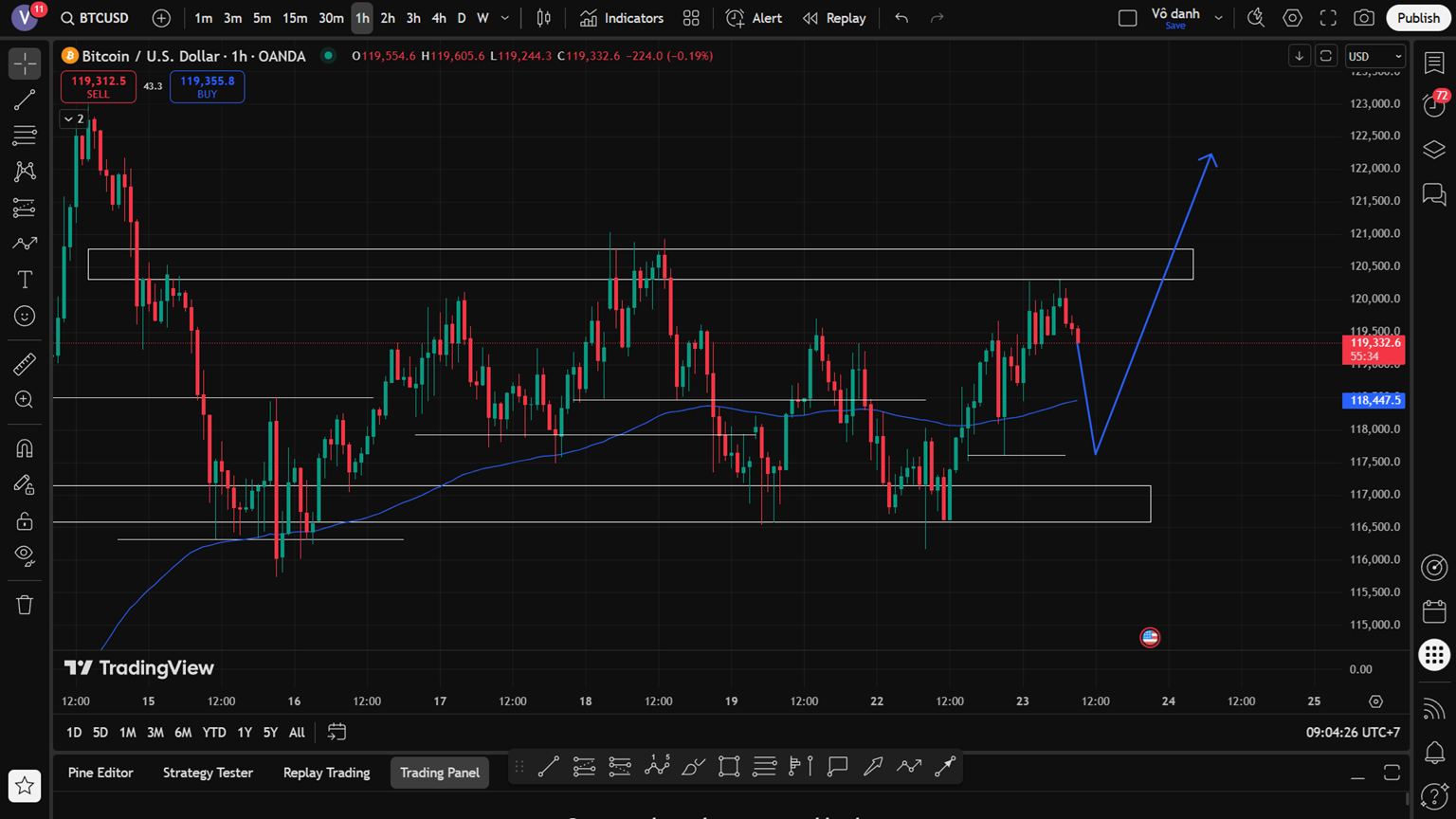Open the timezone 09:04:26 UTC+7 menu
The width and height of the screenshot is (1456, 819).
click(1353, 732)
